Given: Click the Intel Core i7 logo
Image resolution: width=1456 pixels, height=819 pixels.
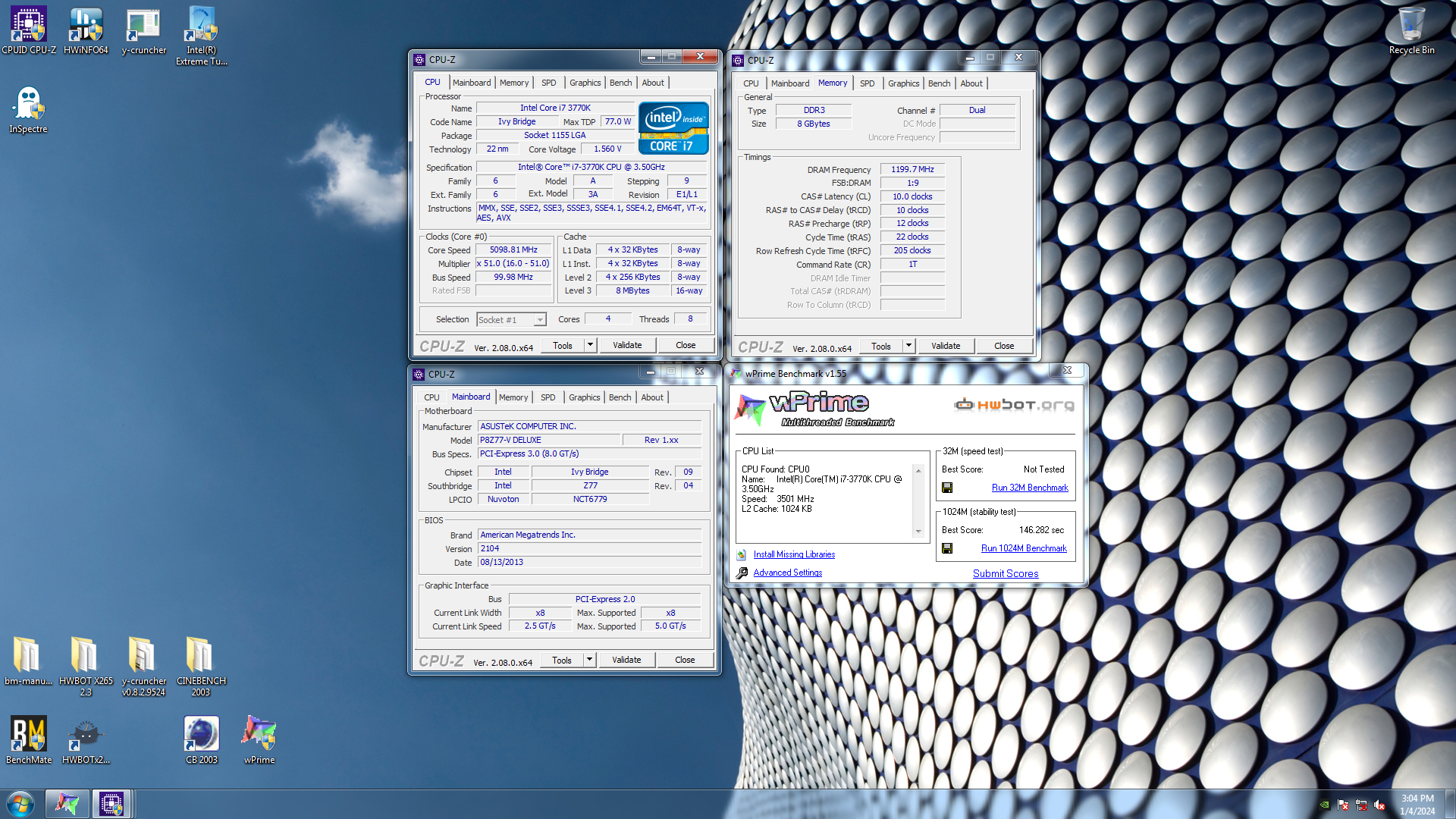Looking at the screenshot, I should click(673, 128).
